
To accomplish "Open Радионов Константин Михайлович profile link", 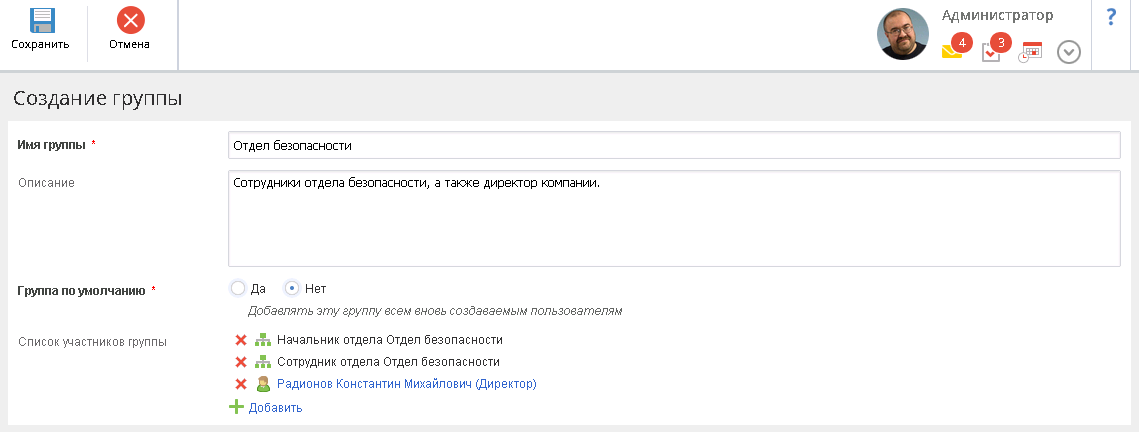I will (x=406, y=384).
